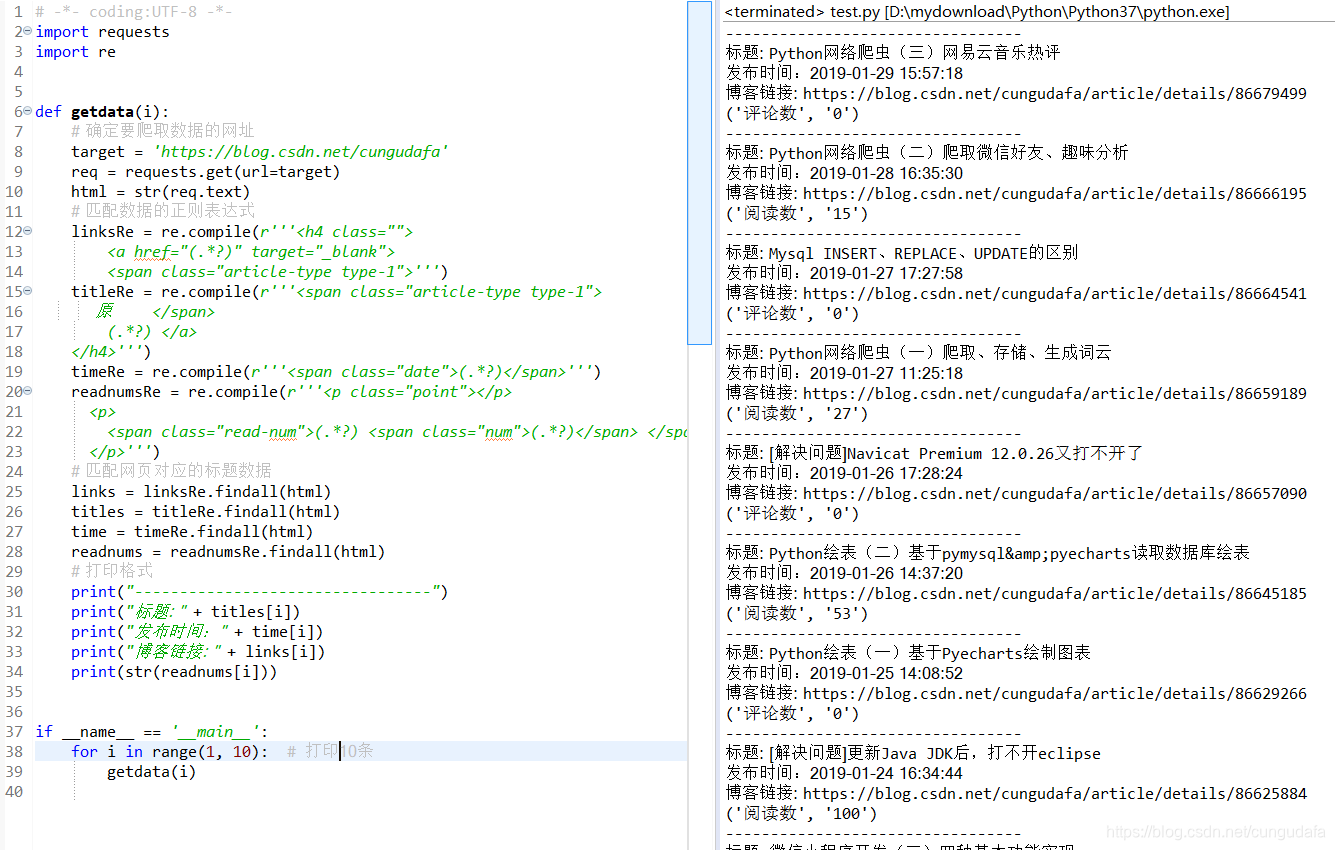
Task: Open console link ending in details/86679499
Action: coord(1055,93)
